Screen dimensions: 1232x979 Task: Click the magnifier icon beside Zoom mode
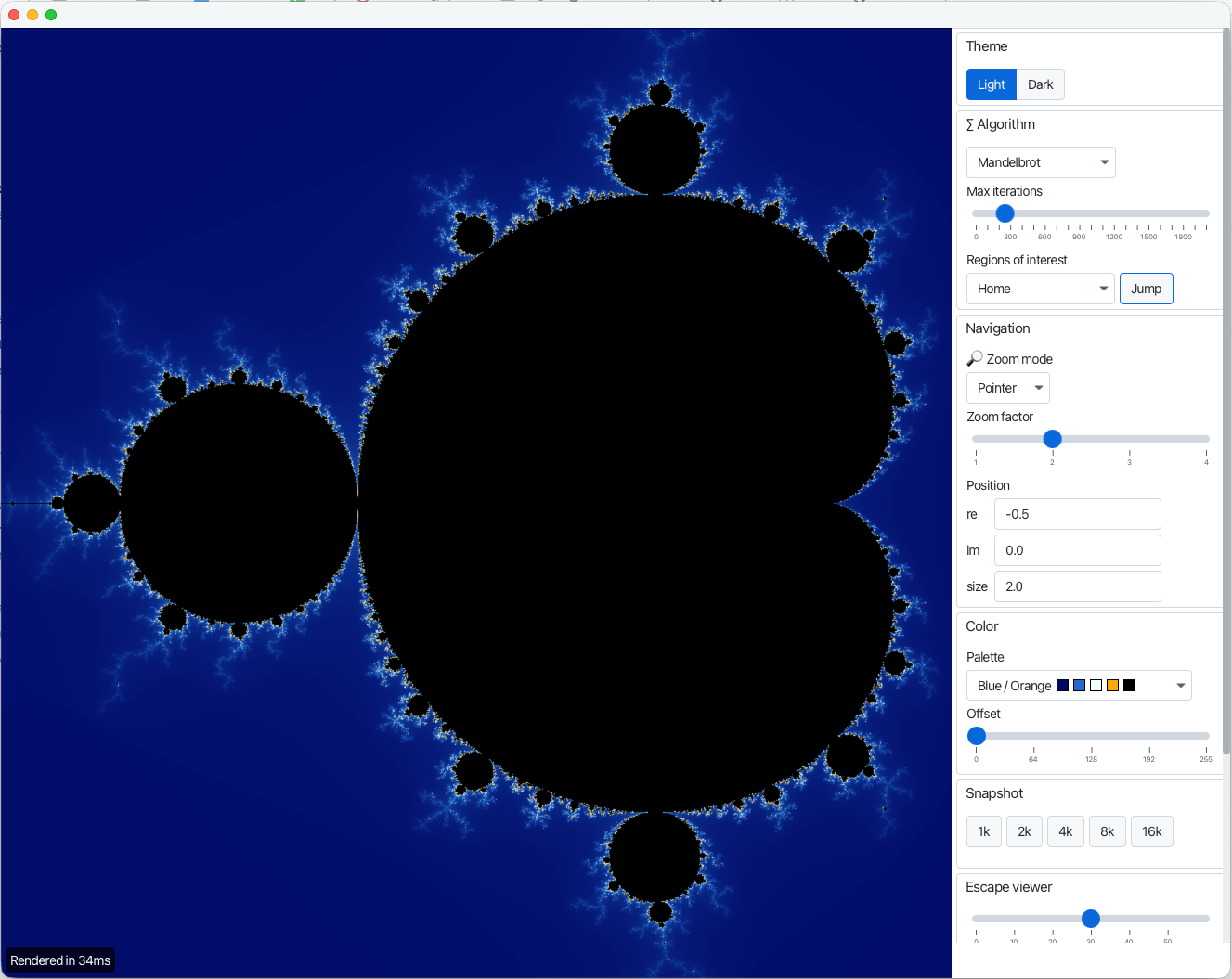pos(975,358)
